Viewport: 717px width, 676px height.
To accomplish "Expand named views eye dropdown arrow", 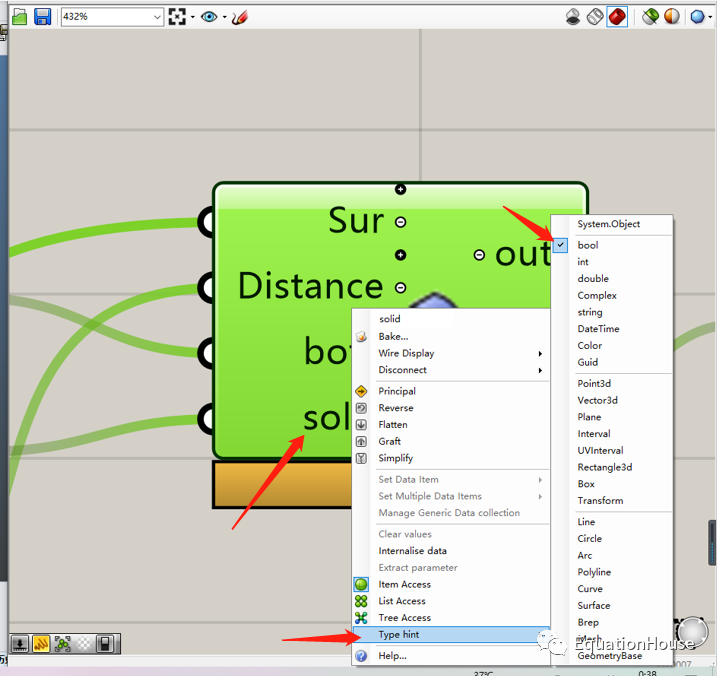I will (225, 17).
